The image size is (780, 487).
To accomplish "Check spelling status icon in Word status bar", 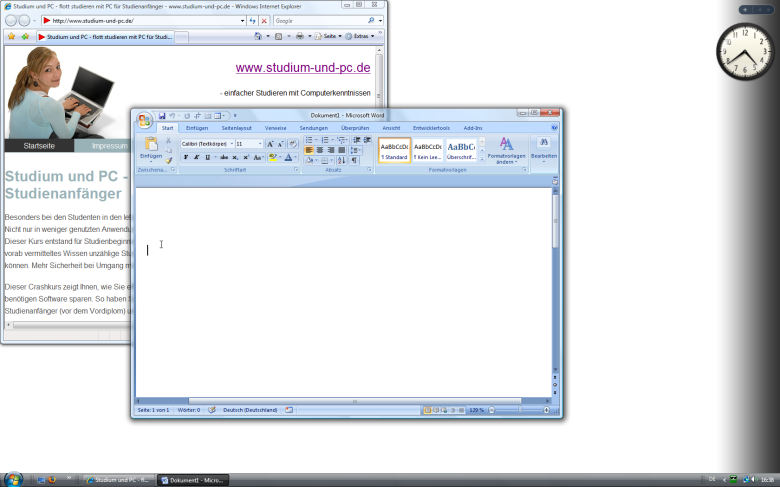I will pyautogui.click(x=212, y=410).
